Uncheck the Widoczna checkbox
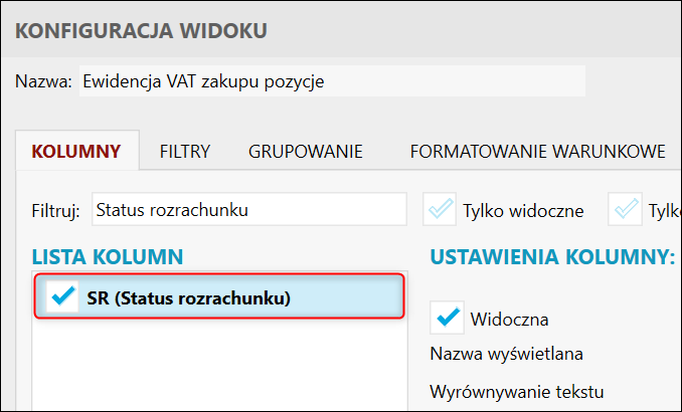 click(446, 318)
